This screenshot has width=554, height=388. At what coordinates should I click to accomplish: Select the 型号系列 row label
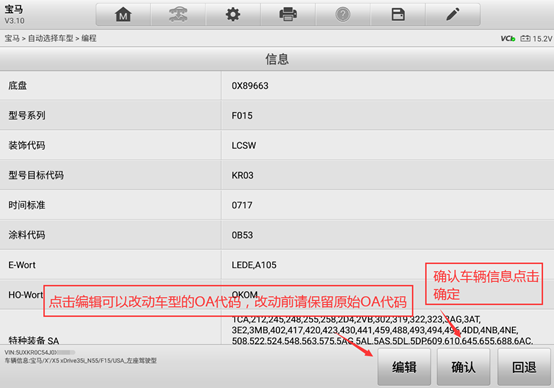pos(27,116)
